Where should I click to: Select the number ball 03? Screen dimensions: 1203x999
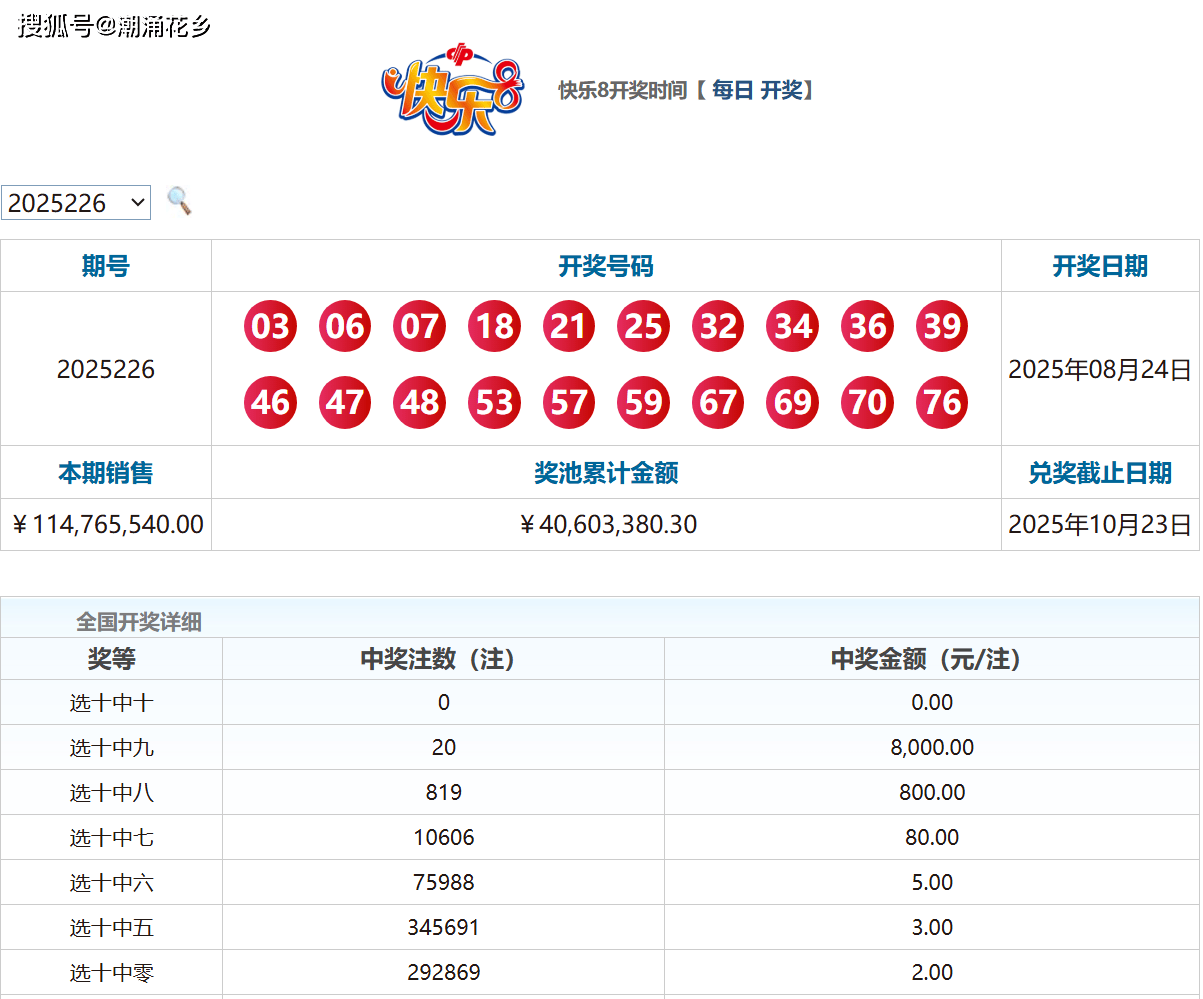pos(269,326)
